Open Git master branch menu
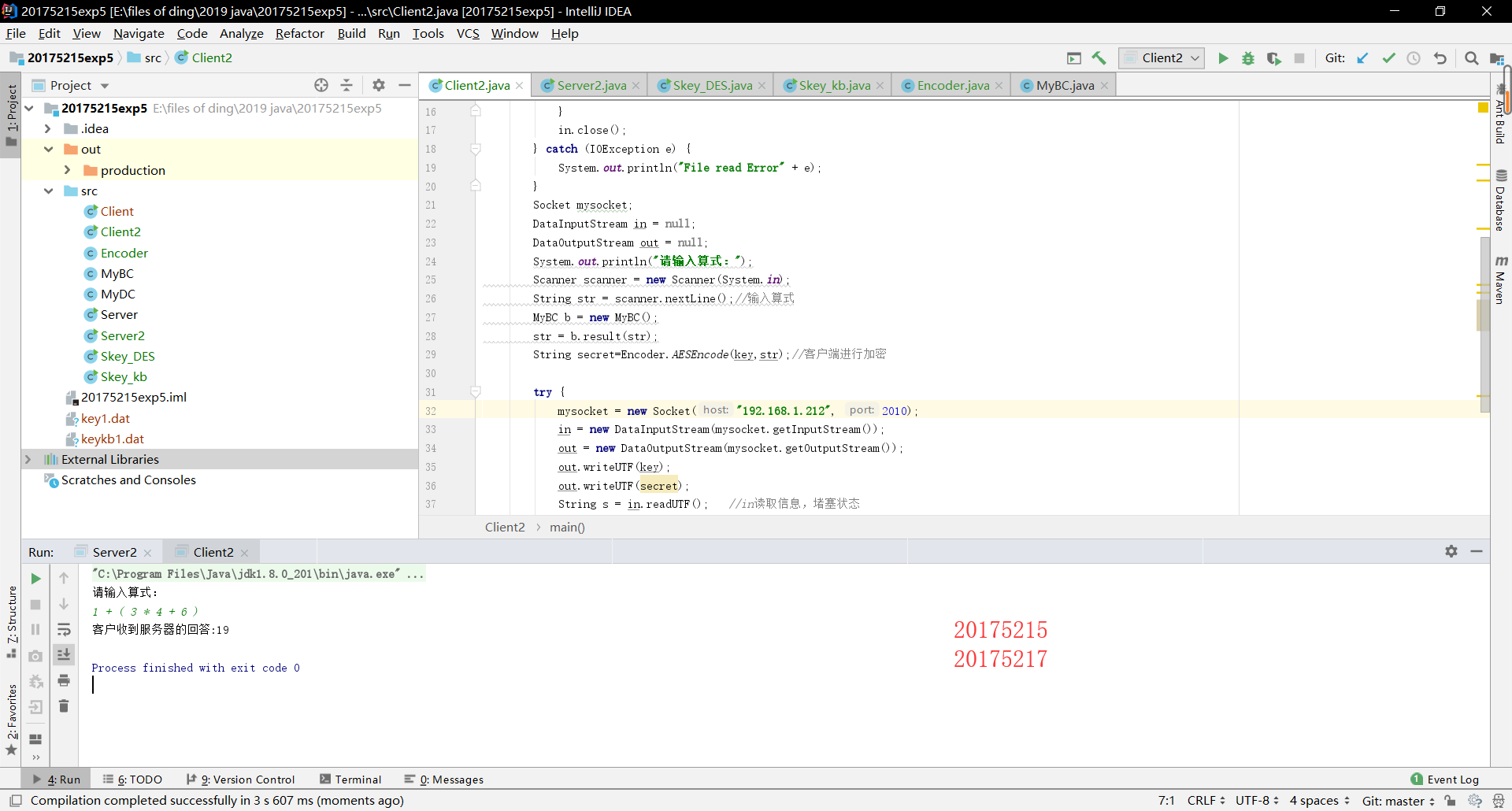The image size is (1512, 811). 1399,801
